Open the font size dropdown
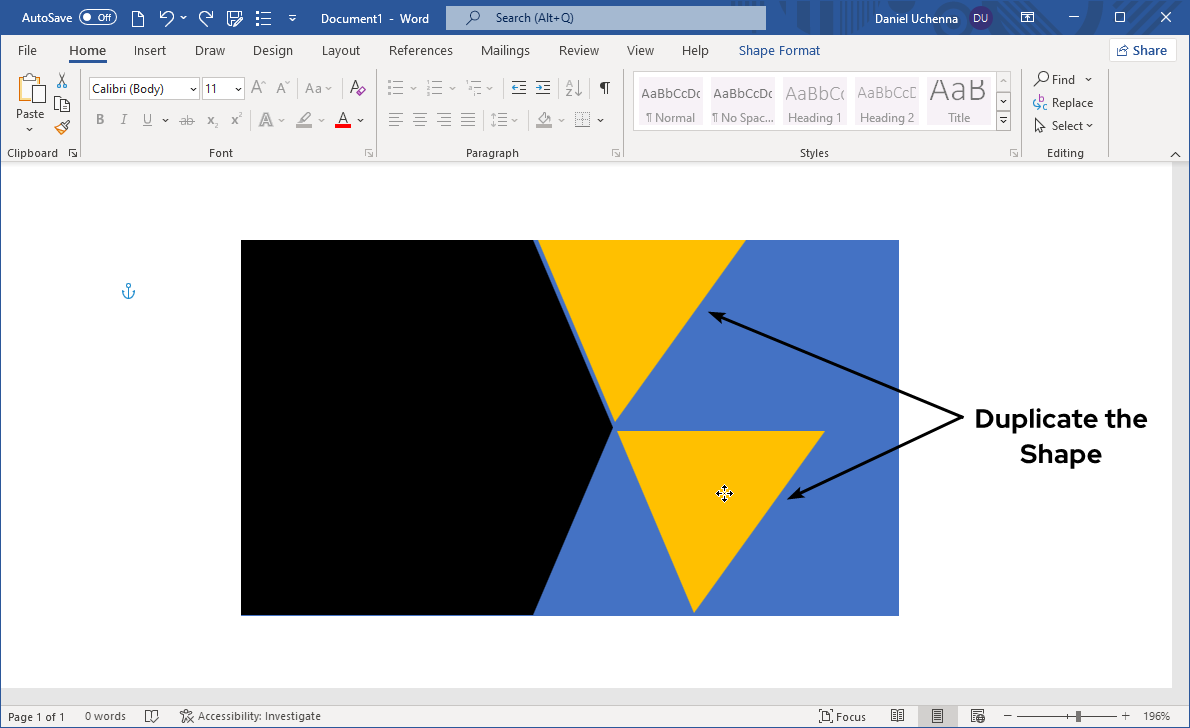The image size is (1190, 728). (238, 89)
